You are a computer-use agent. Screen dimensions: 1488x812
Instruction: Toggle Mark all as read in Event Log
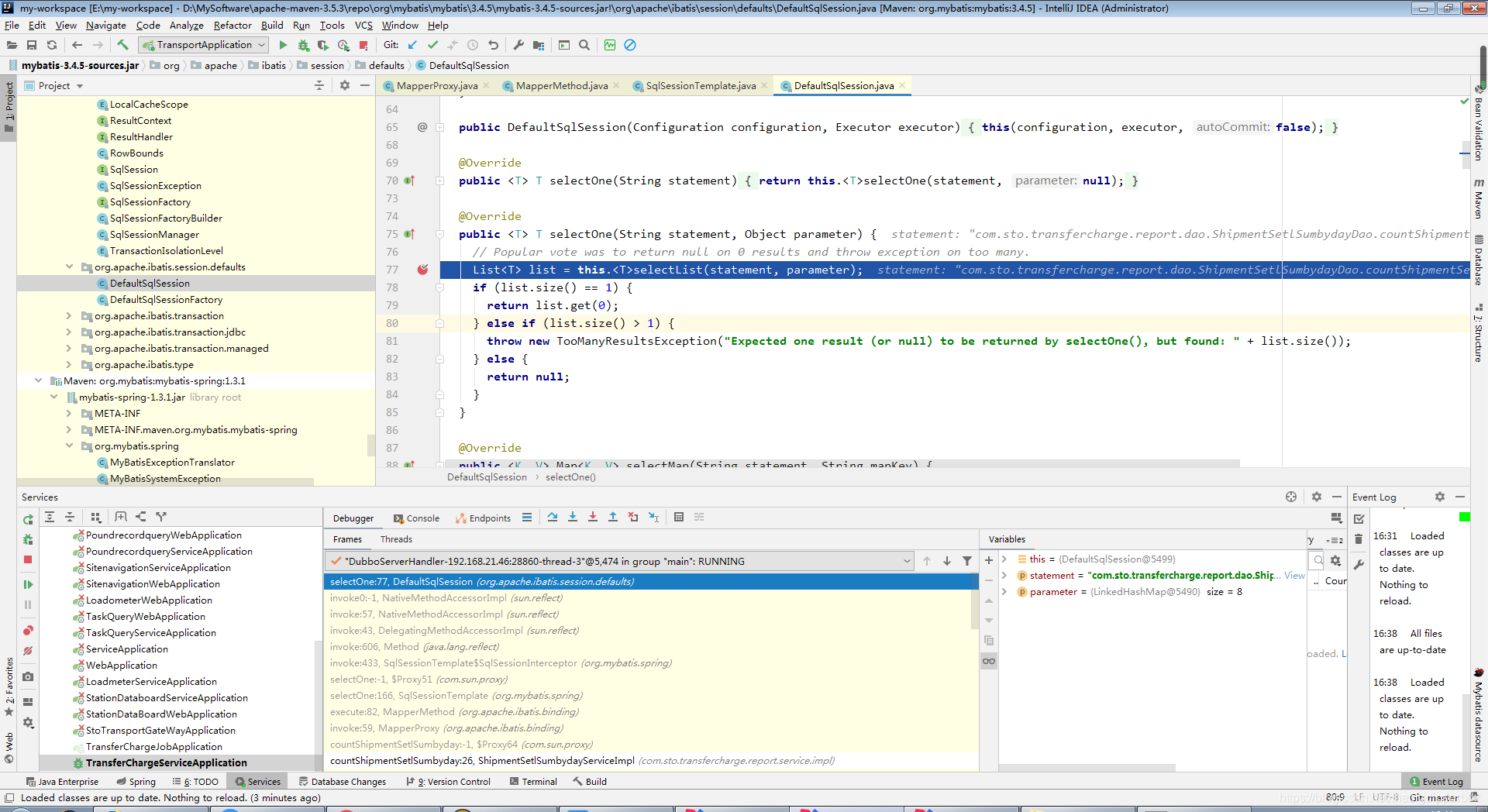(x=1359, y=518)
